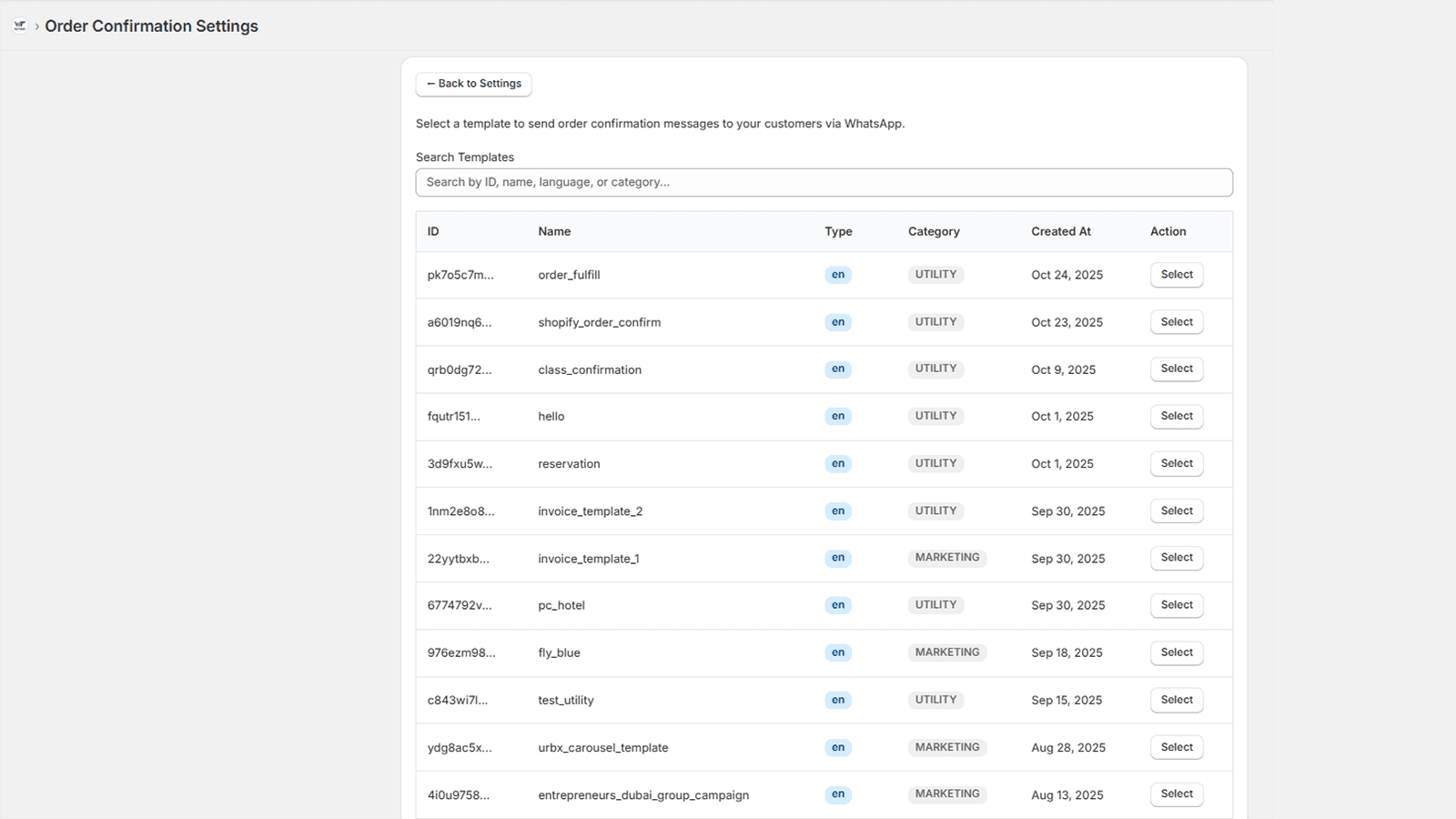Click the app icon in breadcrumb header
The width and height of the screenshot is (1456, 819).
[20, 25]
